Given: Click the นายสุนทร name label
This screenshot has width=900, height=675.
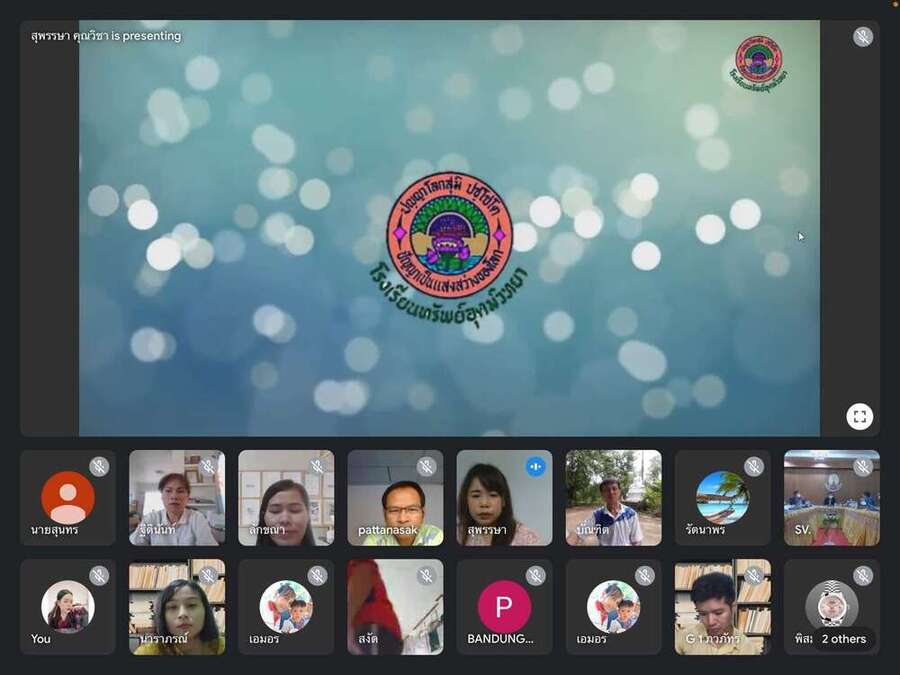Looking at the screenshot, I should point(55,529).
